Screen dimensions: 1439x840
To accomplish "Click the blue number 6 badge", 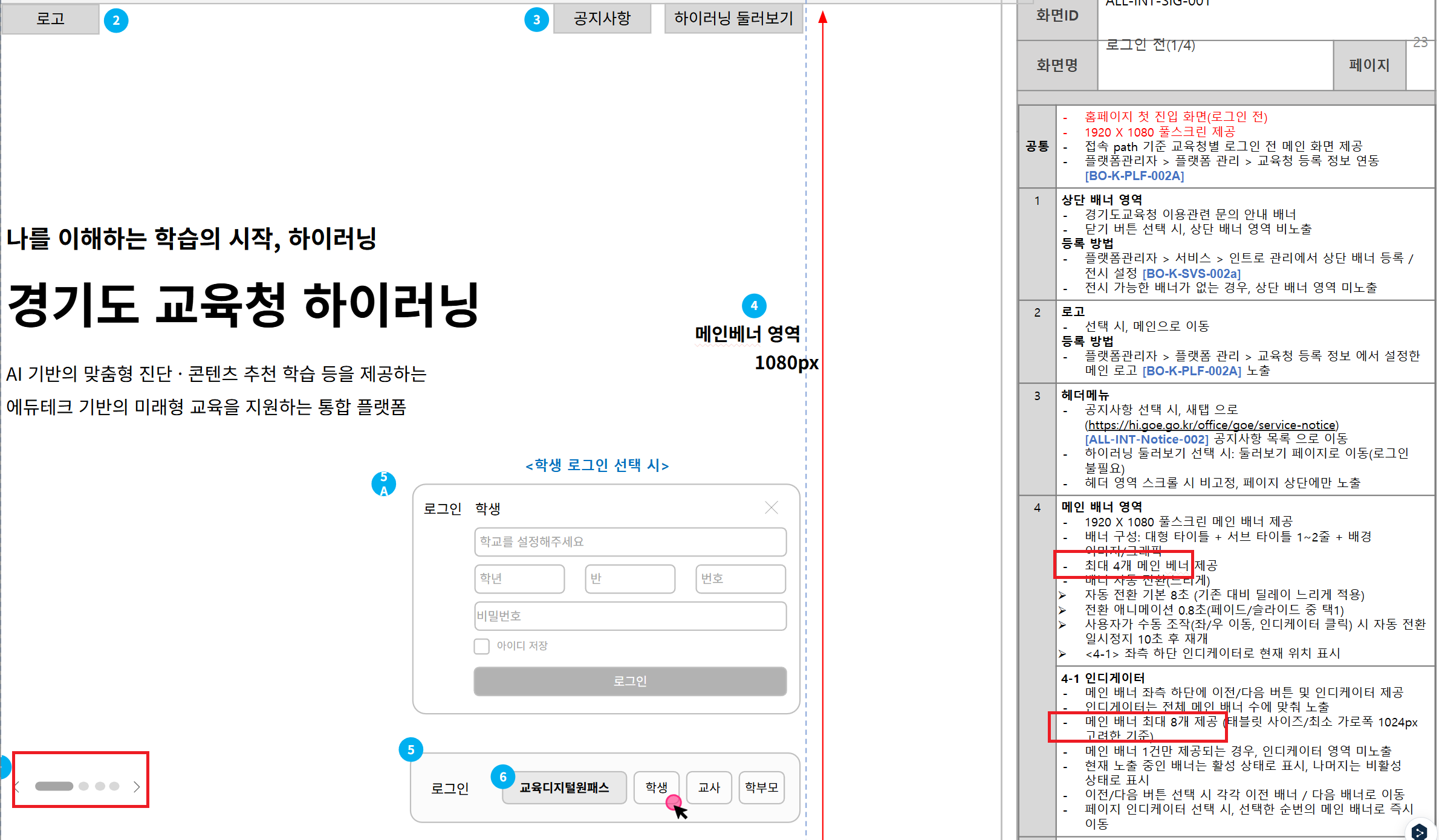I will (x=502, y=777).
